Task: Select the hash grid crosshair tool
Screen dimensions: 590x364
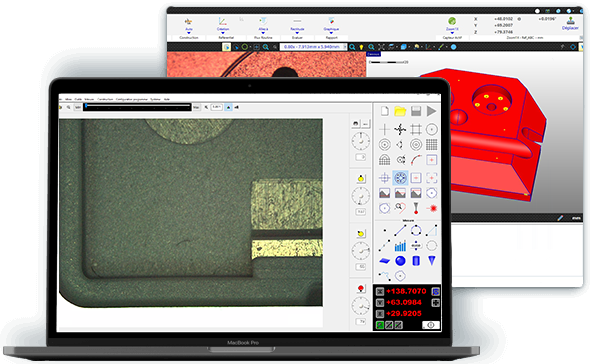Action: pos(416,129)
